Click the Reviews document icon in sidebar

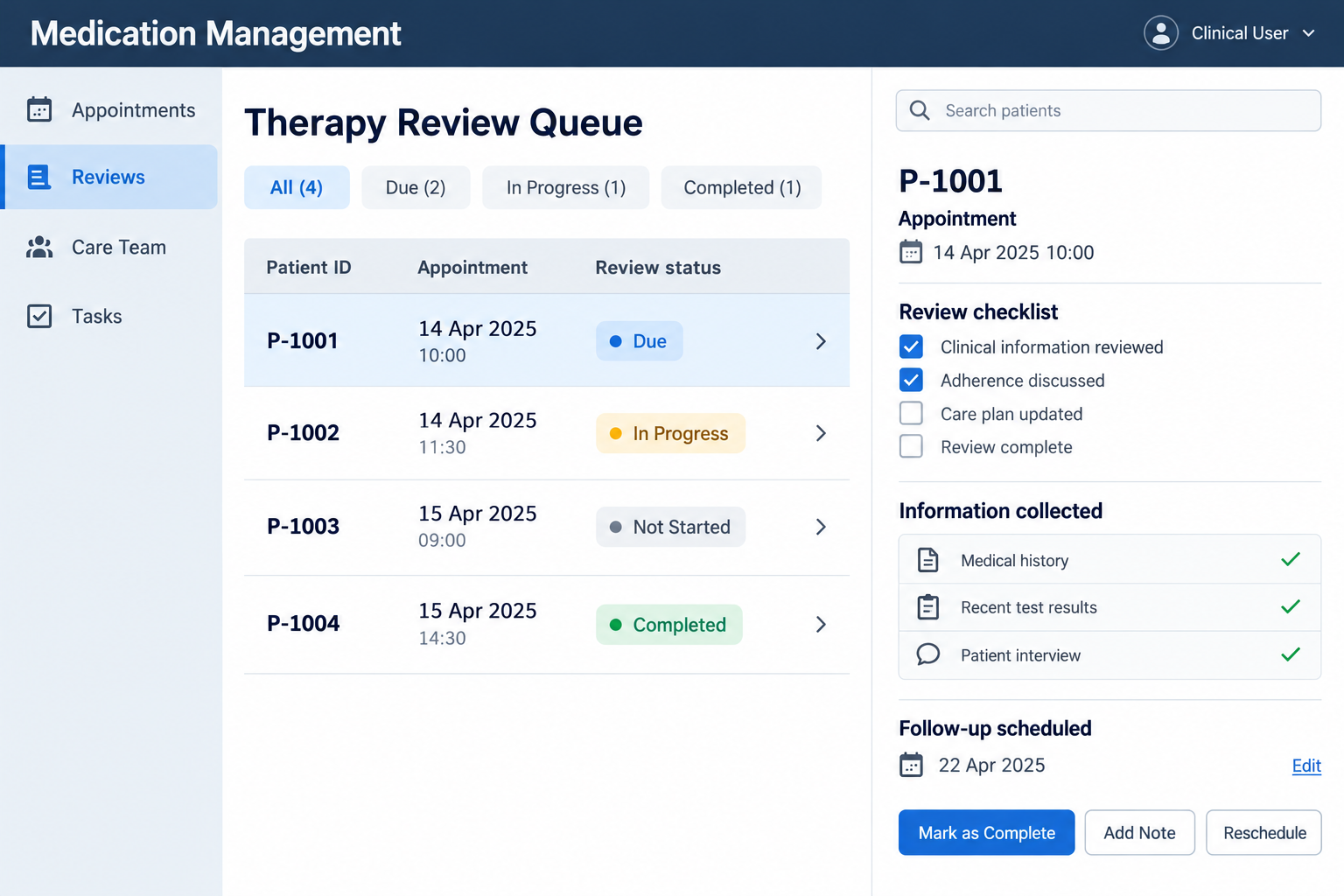pos(39,177)
